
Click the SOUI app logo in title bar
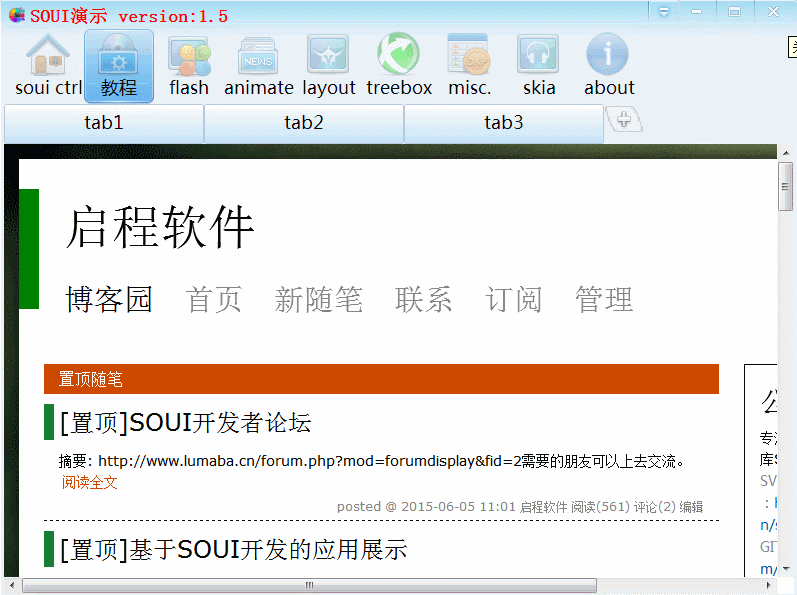click(17, 15)
